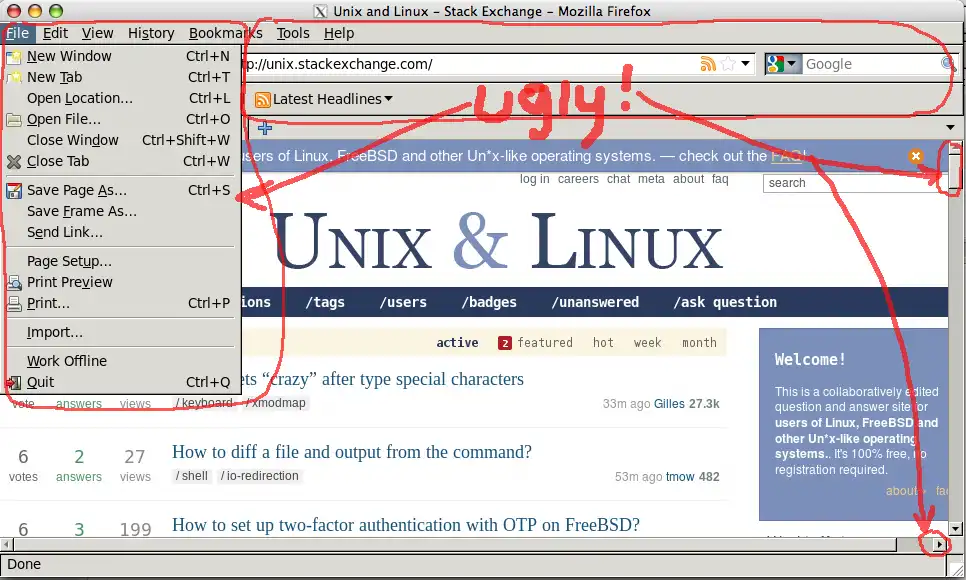The image size is (966, 580).
Task: Open the list all tabs dropdown
Action: click(951, 128)
